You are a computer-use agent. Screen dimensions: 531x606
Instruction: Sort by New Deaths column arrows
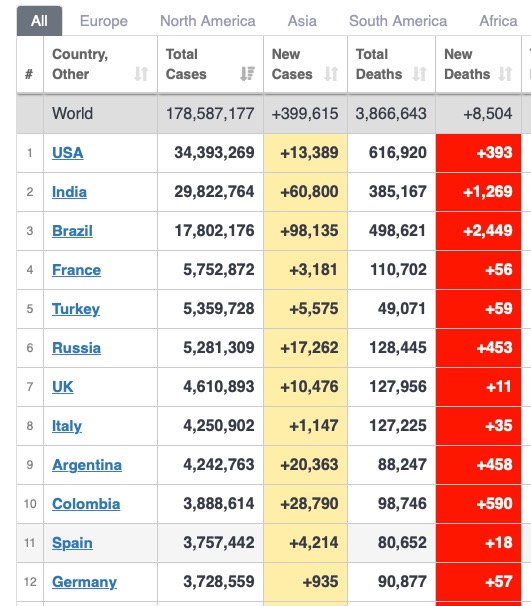point(505,74)
